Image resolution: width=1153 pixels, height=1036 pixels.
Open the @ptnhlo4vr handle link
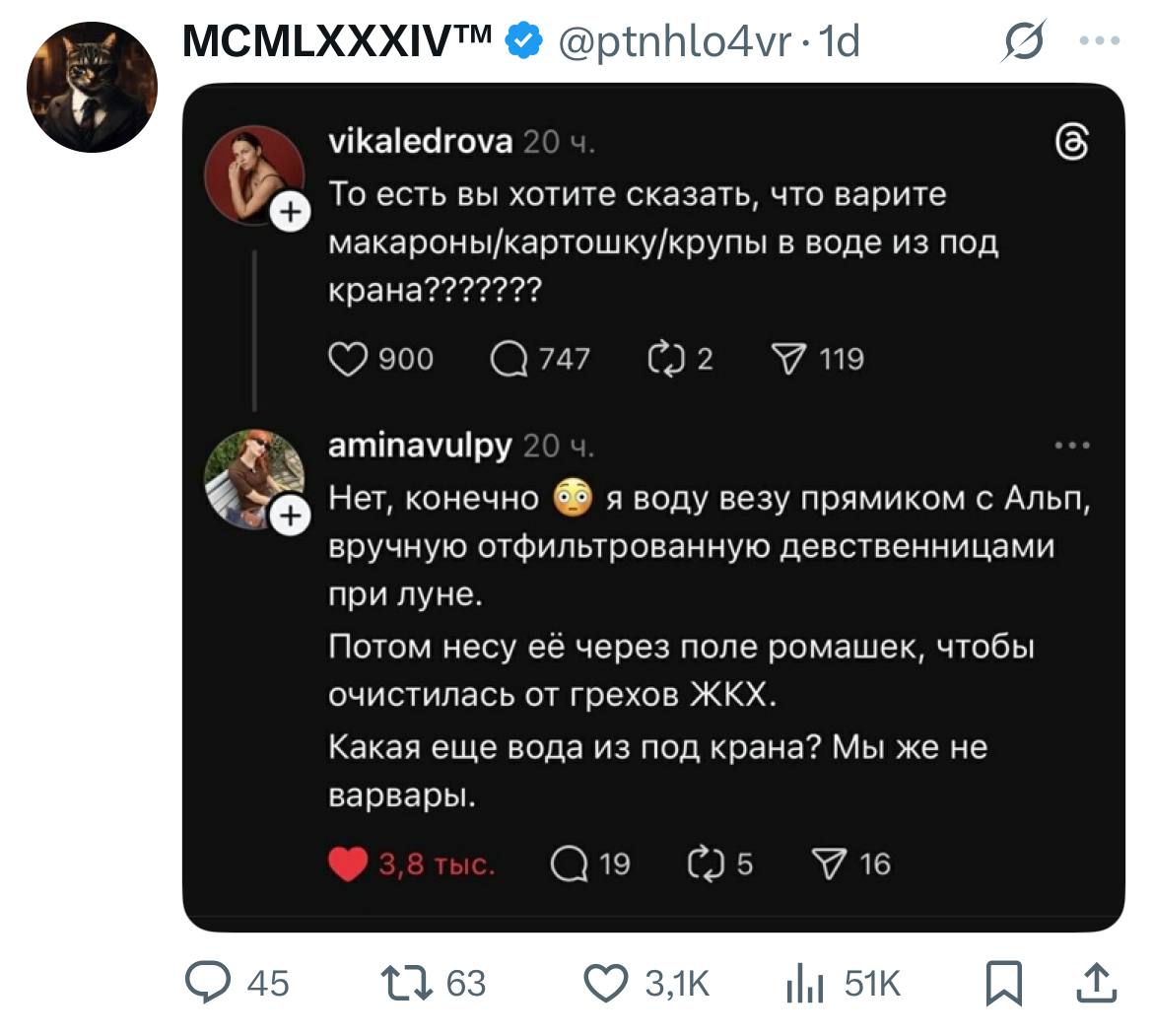(674, 41)
